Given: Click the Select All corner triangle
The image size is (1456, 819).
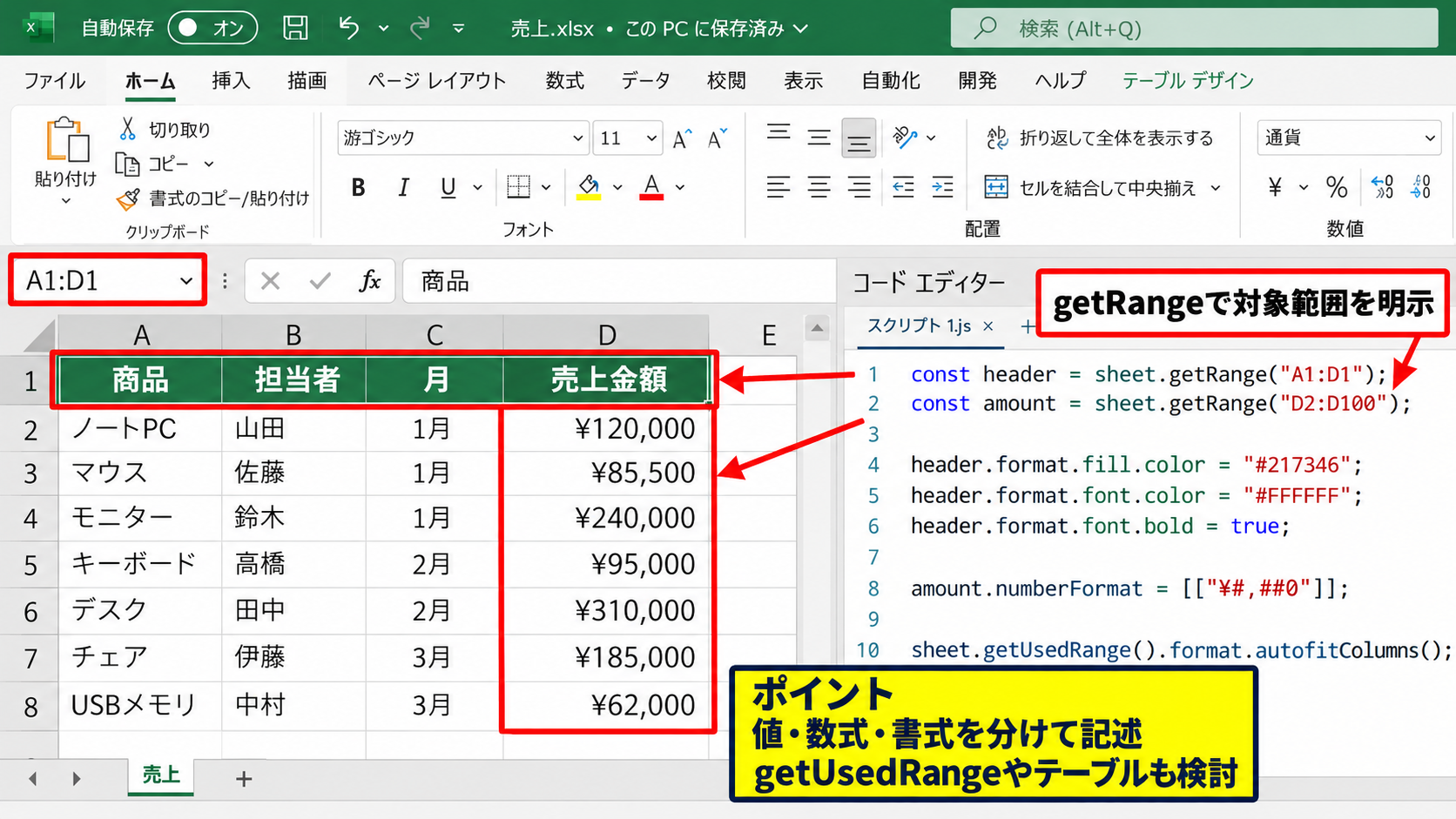Looking at the screenshot, I should coord(40,335).
